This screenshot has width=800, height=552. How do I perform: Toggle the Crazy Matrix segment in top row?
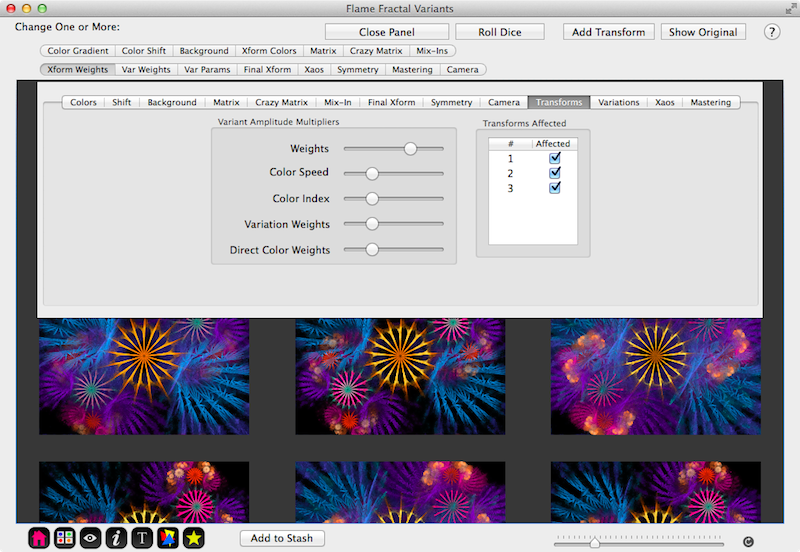pyautogui.click(x=376, y=51)
